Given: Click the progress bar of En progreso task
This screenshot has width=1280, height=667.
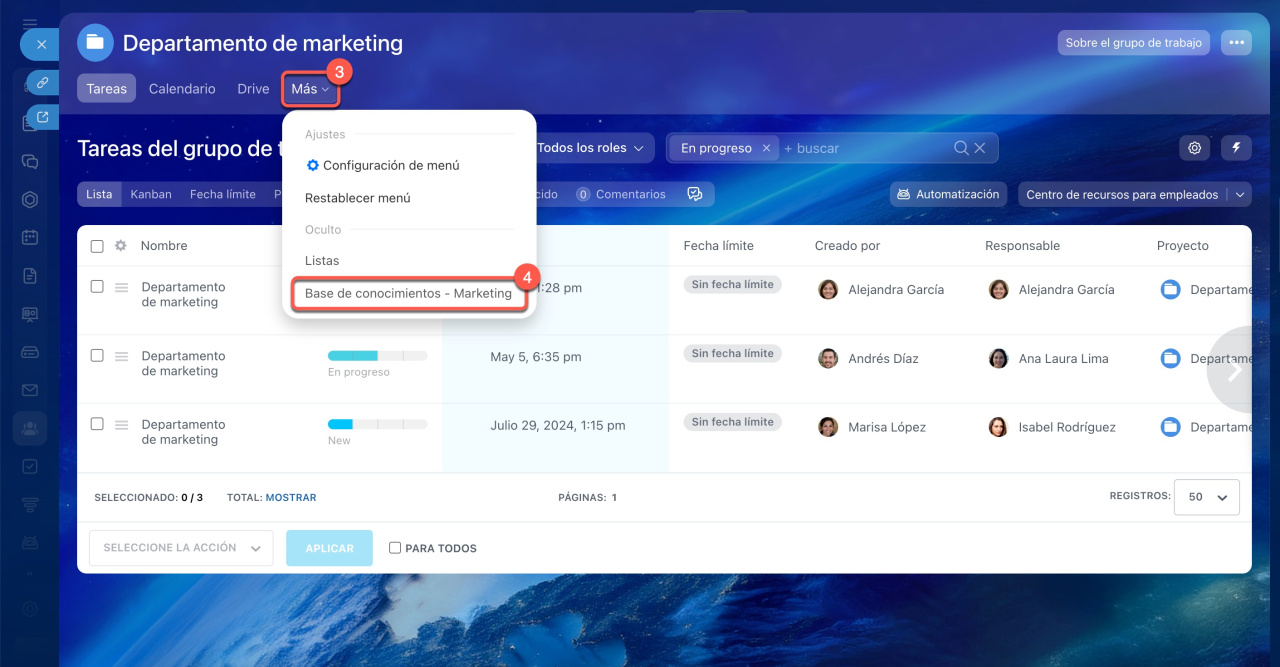Looking at the screenshot, I should tap(377, 355).
